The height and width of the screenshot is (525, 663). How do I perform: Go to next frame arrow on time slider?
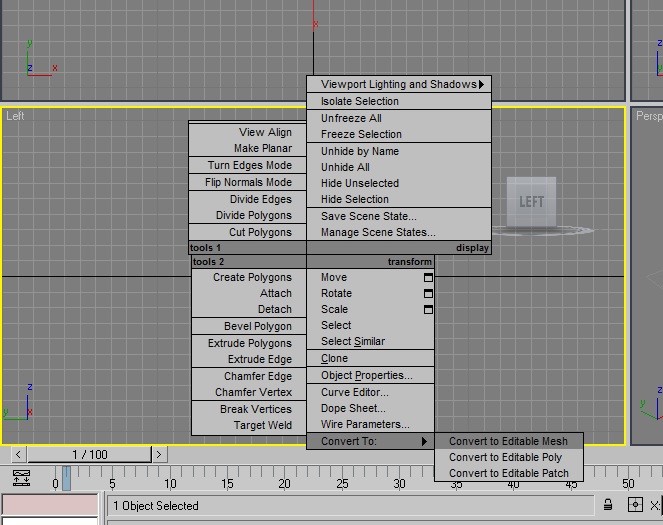[159, 454]
